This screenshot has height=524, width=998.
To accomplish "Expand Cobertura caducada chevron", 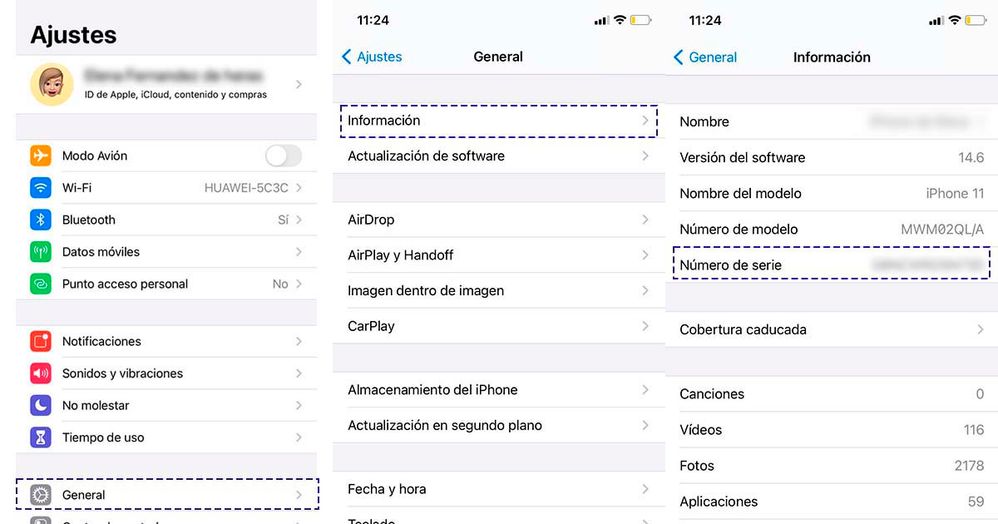I will coord(980,330).
